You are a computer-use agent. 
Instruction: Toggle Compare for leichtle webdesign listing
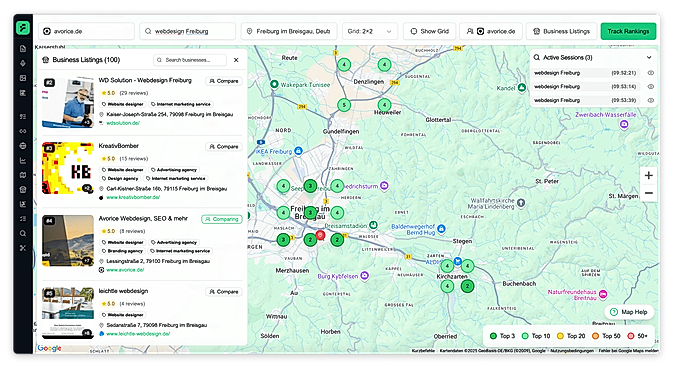[224, 292]
